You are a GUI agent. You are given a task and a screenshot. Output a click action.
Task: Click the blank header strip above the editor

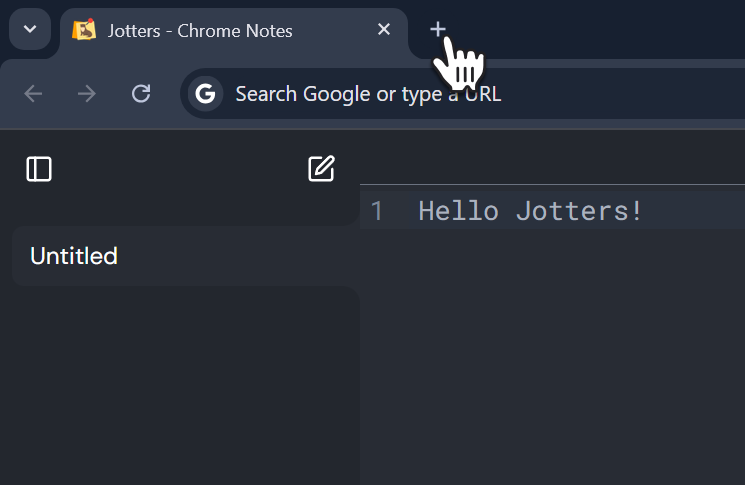click(x=550, y=158)
